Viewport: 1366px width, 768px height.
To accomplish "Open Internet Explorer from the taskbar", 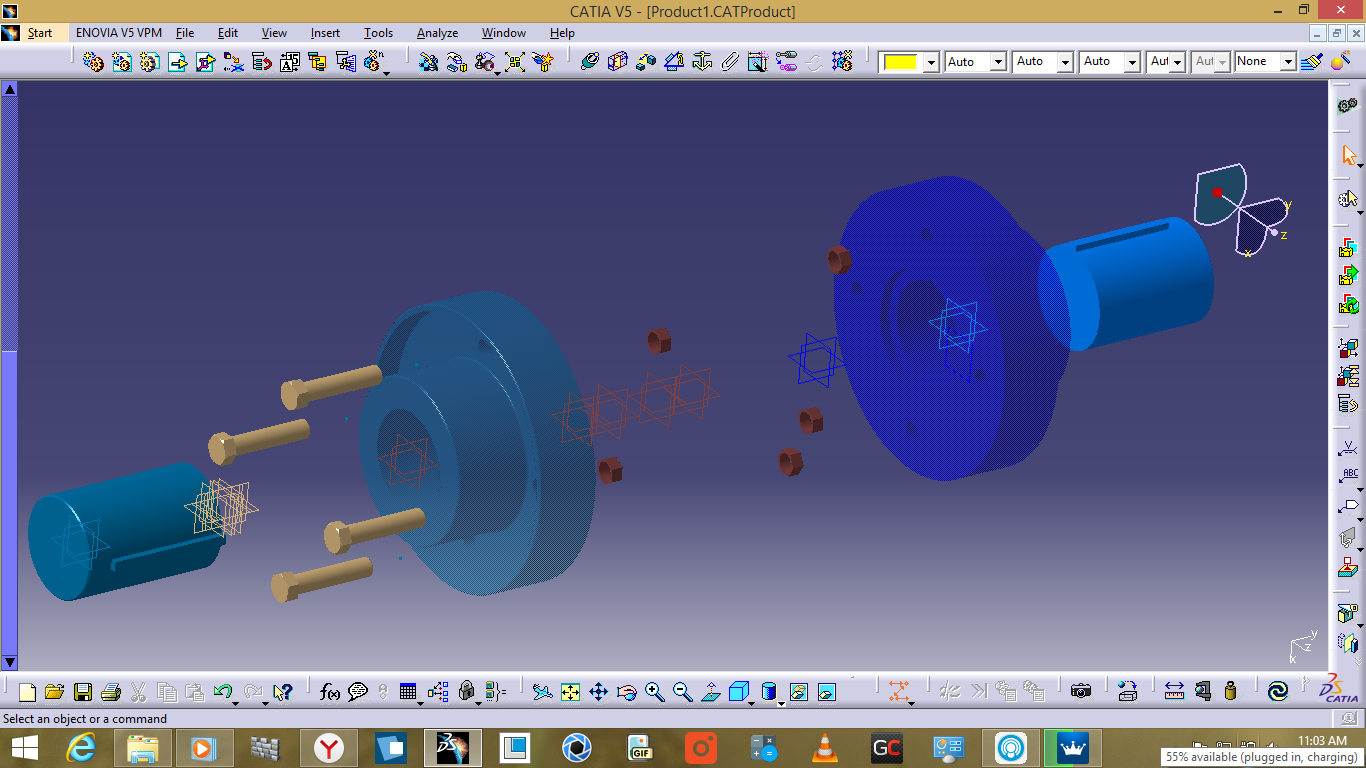I will coord(80,747).
